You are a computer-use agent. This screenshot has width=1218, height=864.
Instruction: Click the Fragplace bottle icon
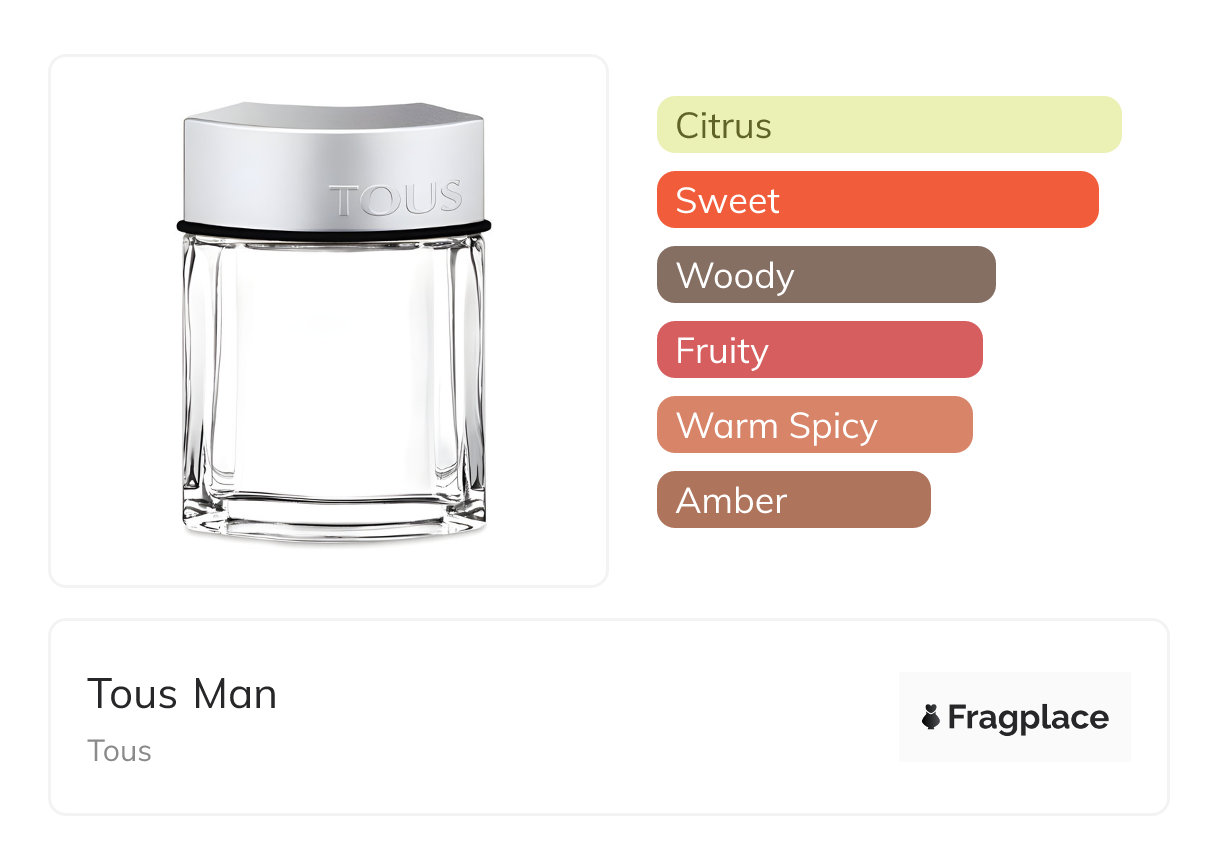(x=931, y=717)
